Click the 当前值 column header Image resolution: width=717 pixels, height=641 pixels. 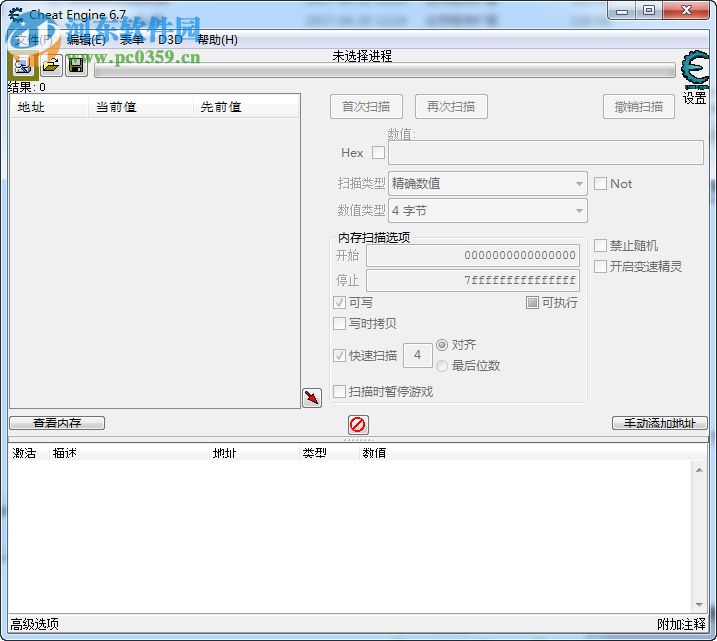click(x=140, y=107)
